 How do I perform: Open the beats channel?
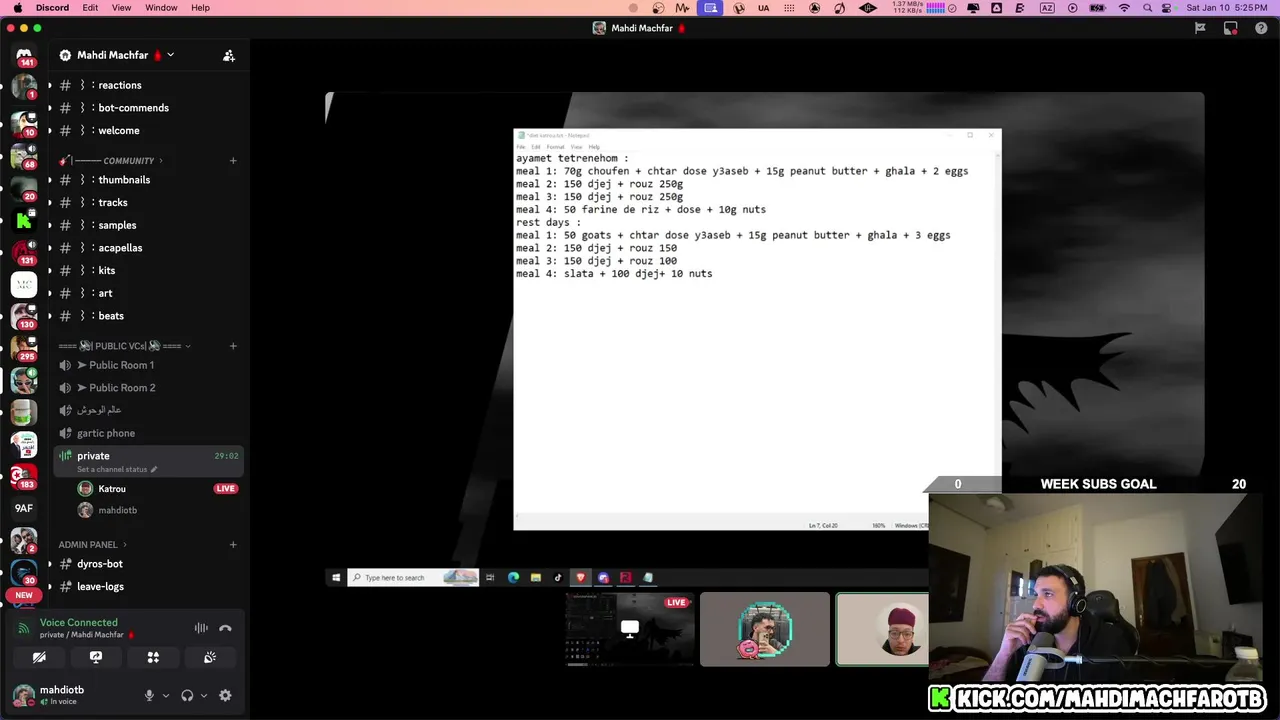pyautogui.click(x=148, y=316)
